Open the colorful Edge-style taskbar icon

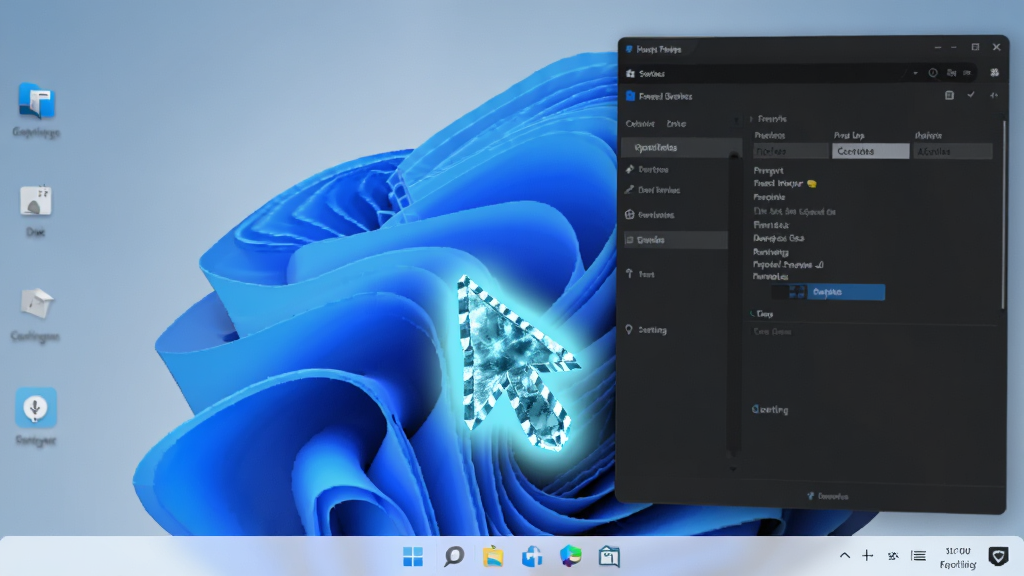tap(571, 556)
